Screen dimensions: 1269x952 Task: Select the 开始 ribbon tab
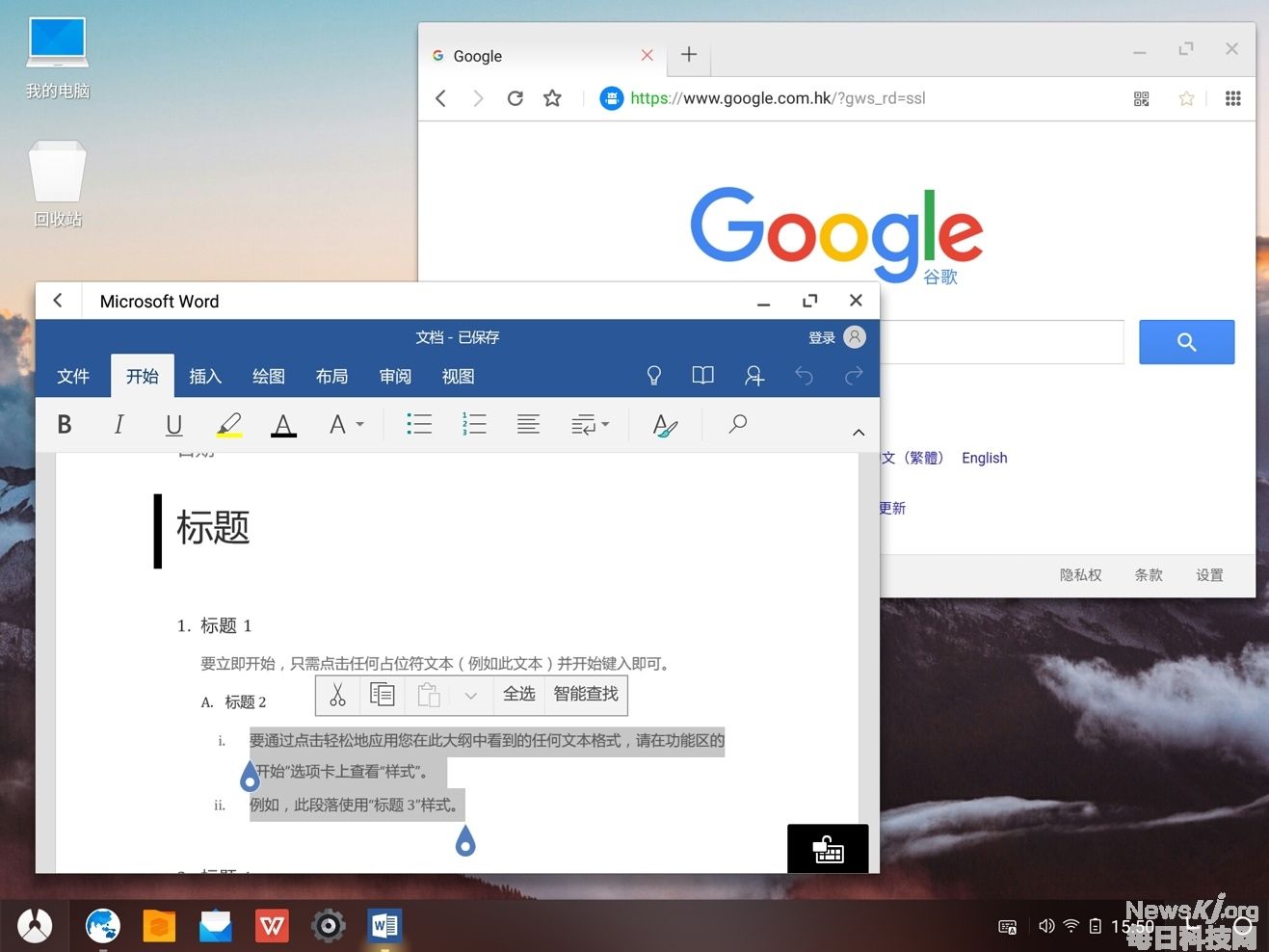click(x=143, y=376)
